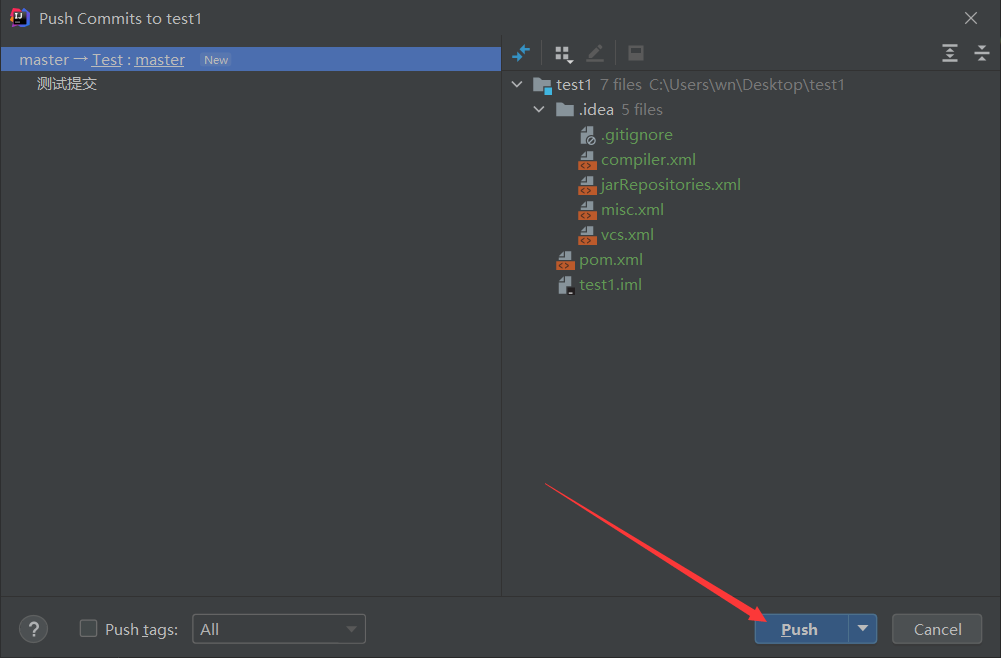Click the New badge on branch row

tap(216, 60)
